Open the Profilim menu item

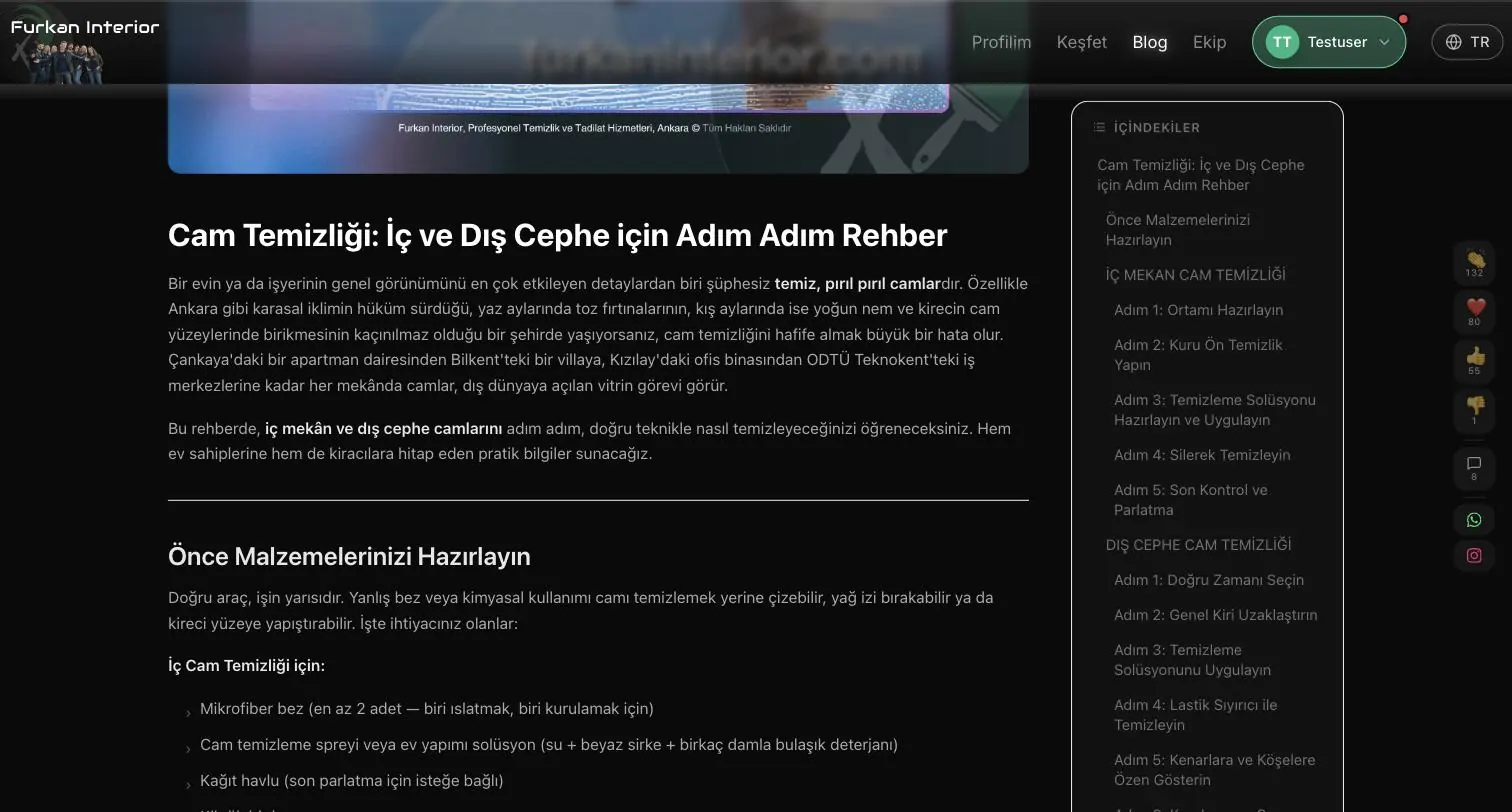tap(1001, 42)
